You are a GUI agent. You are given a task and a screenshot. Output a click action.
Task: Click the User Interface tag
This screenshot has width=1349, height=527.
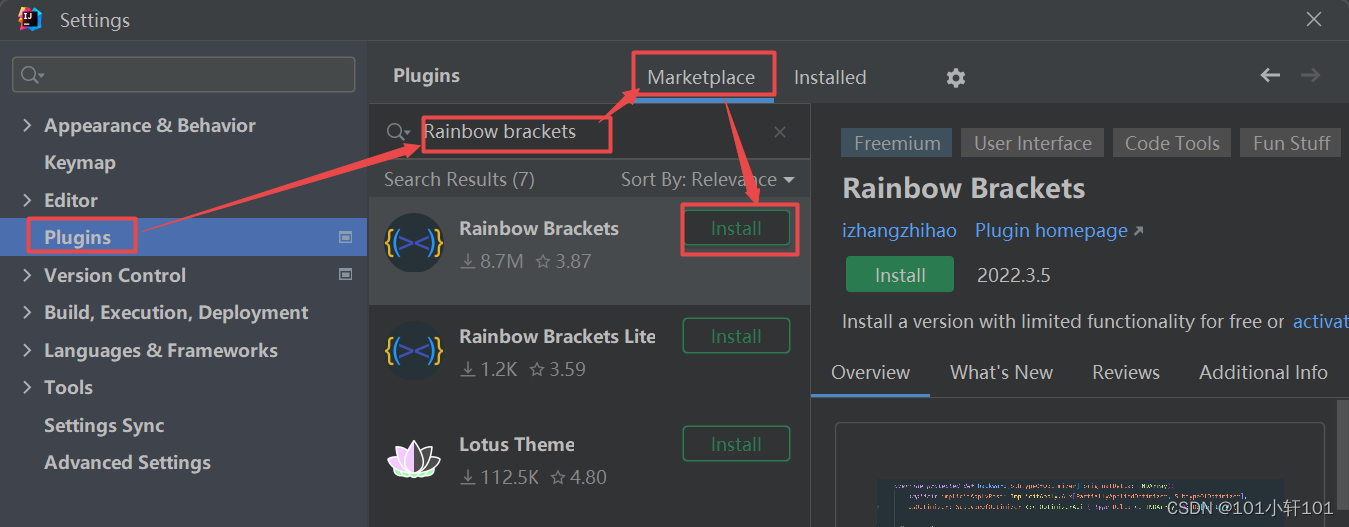pos(1033,143)
